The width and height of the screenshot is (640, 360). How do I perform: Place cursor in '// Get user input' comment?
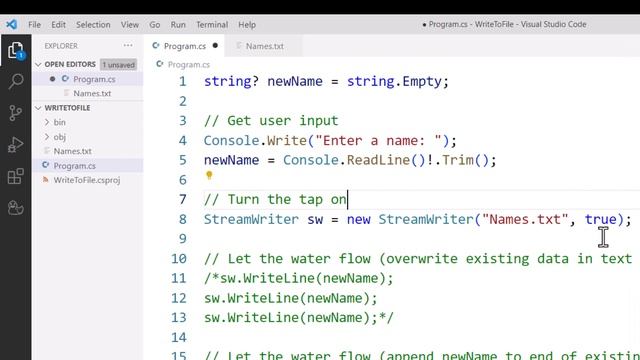pos(271,121)
